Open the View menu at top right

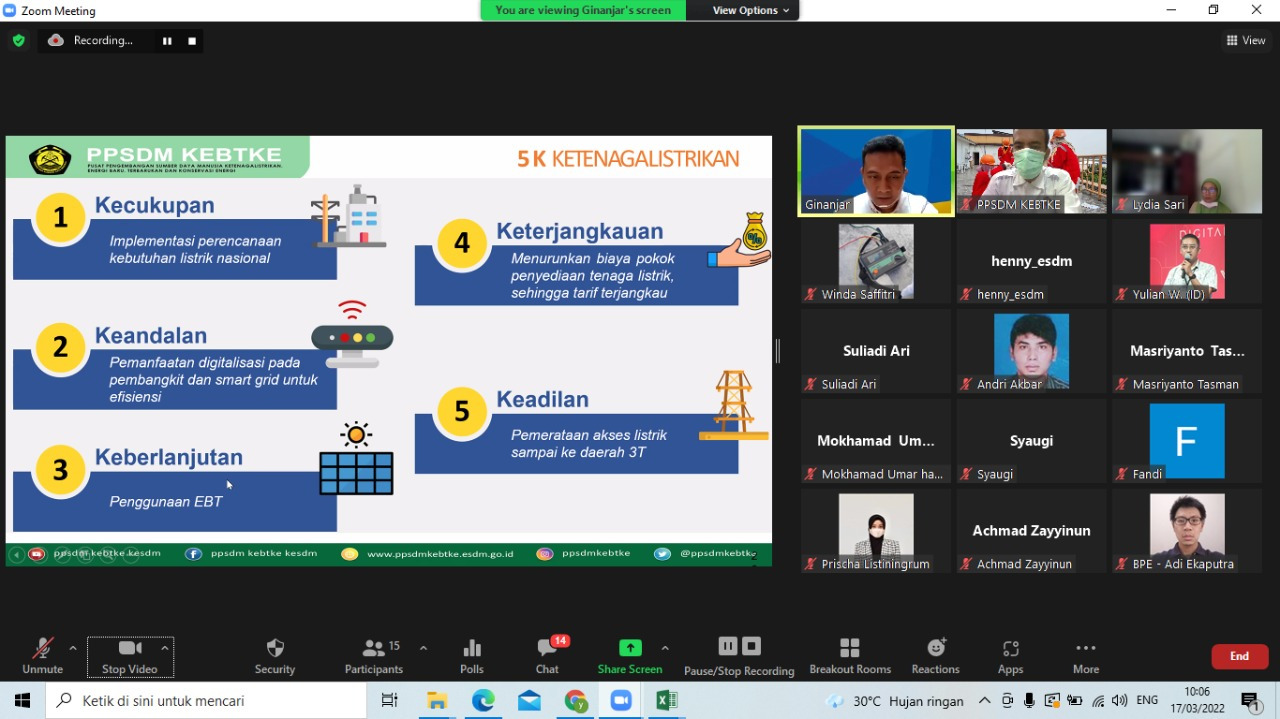1246,40
